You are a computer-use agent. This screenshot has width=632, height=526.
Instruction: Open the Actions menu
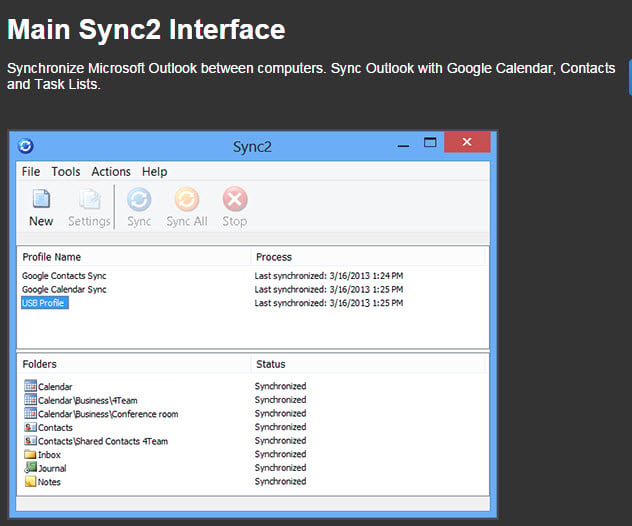tap(111, 172)
